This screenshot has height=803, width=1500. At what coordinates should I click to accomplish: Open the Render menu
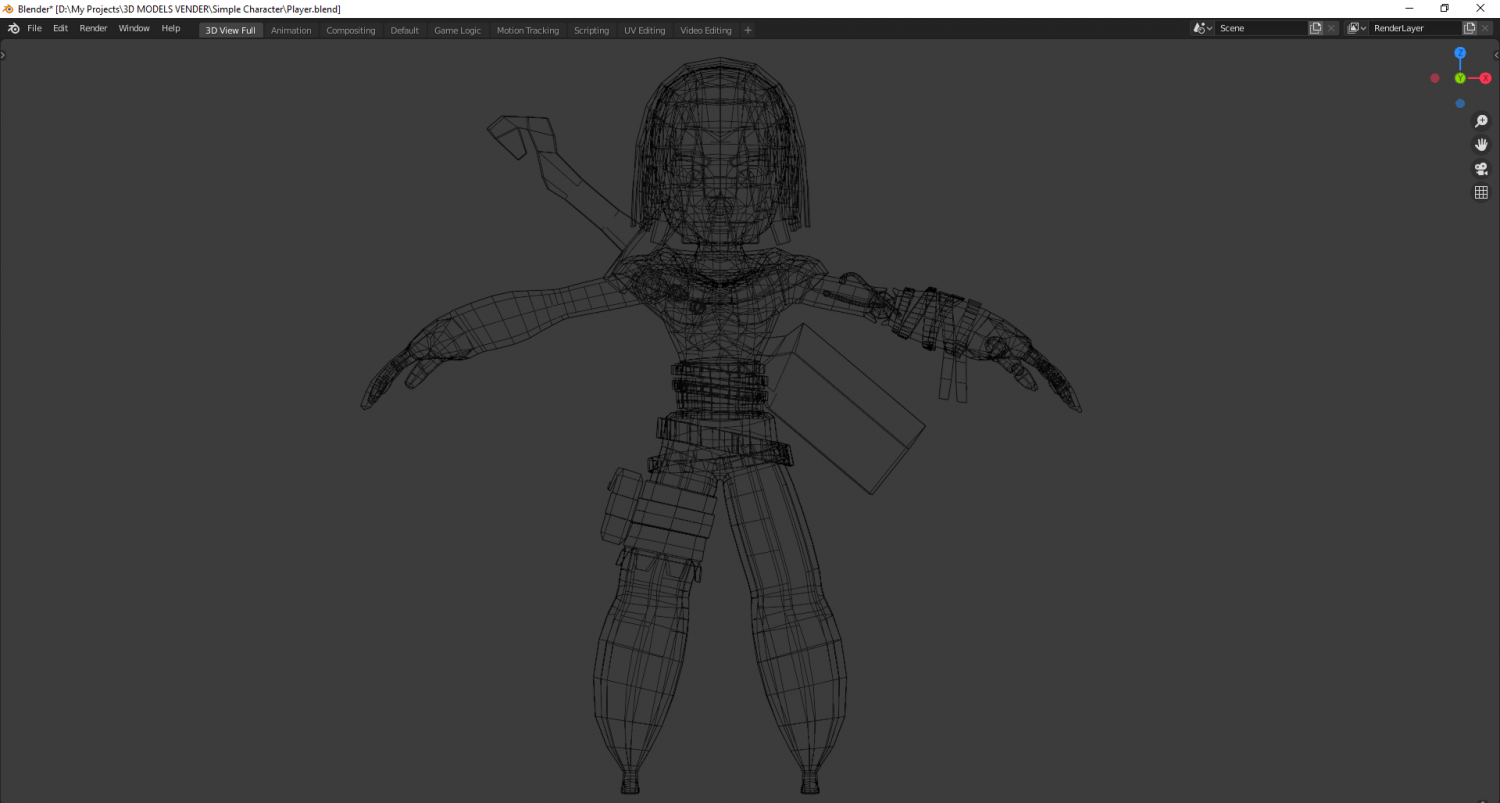point(93,29)
